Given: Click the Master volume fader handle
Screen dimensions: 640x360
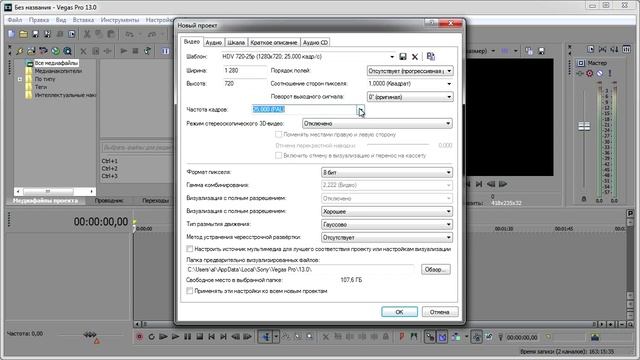Looking at the screenshot, I should [584, 127].
